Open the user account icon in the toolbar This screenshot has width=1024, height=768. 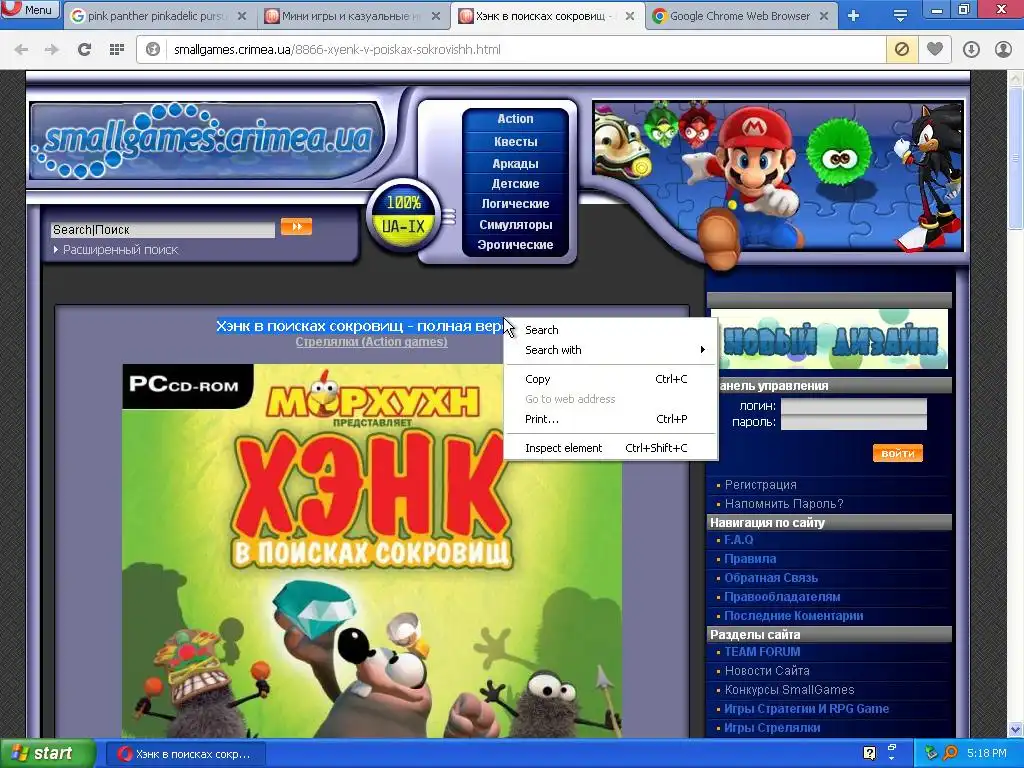click(1003, 49)
